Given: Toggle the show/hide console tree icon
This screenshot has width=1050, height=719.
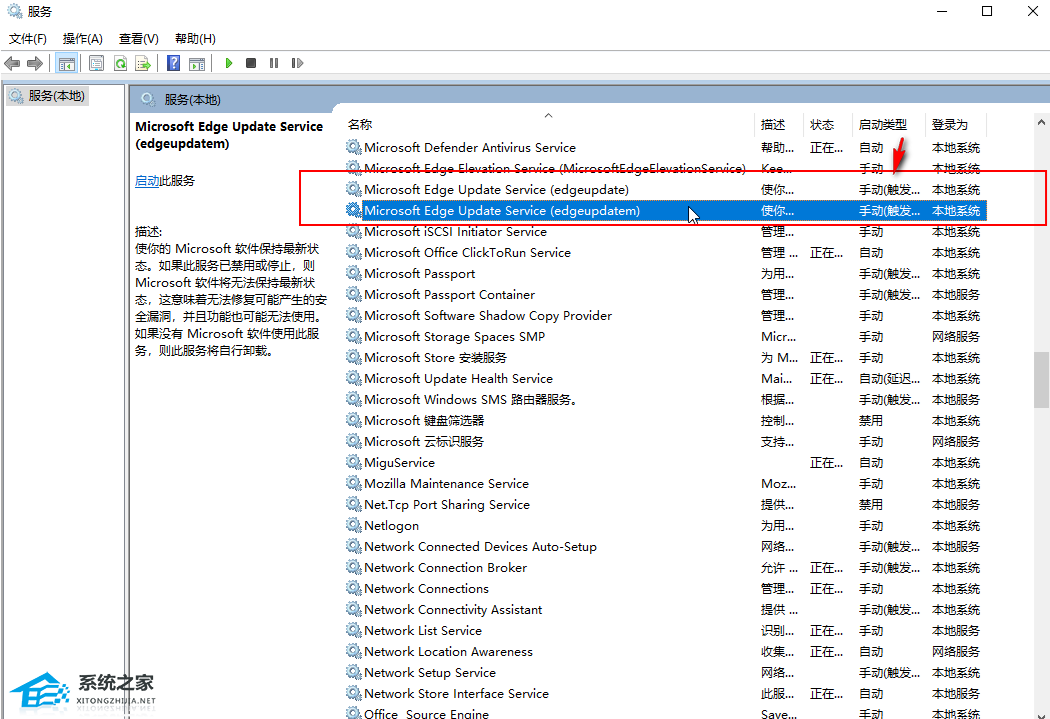Looking at the screenshot, I should 66,64.
